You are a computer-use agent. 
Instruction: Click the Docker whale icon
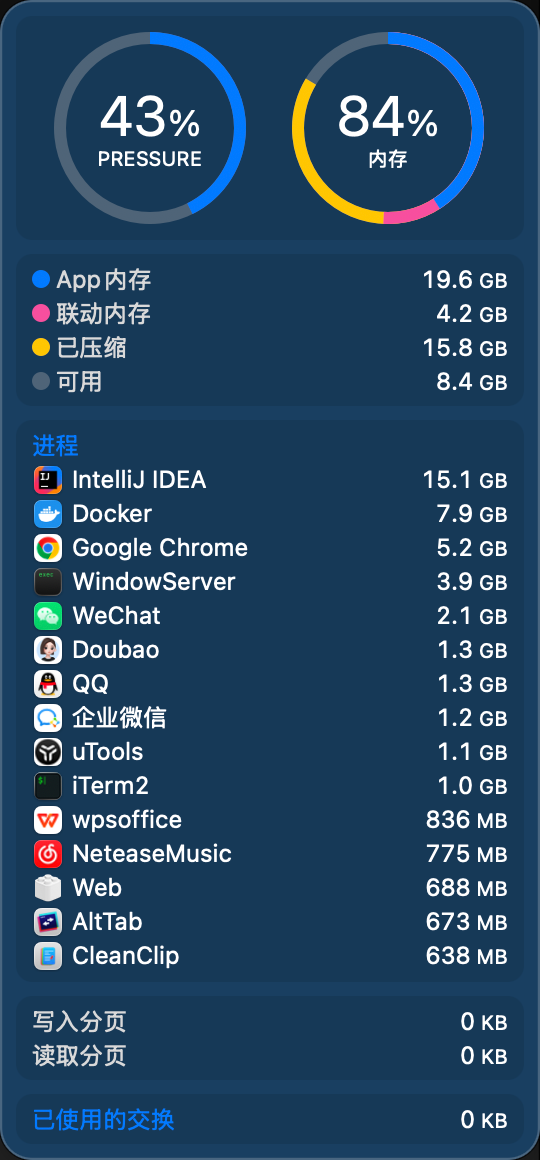pyautogui.click(x=48, y=514)
